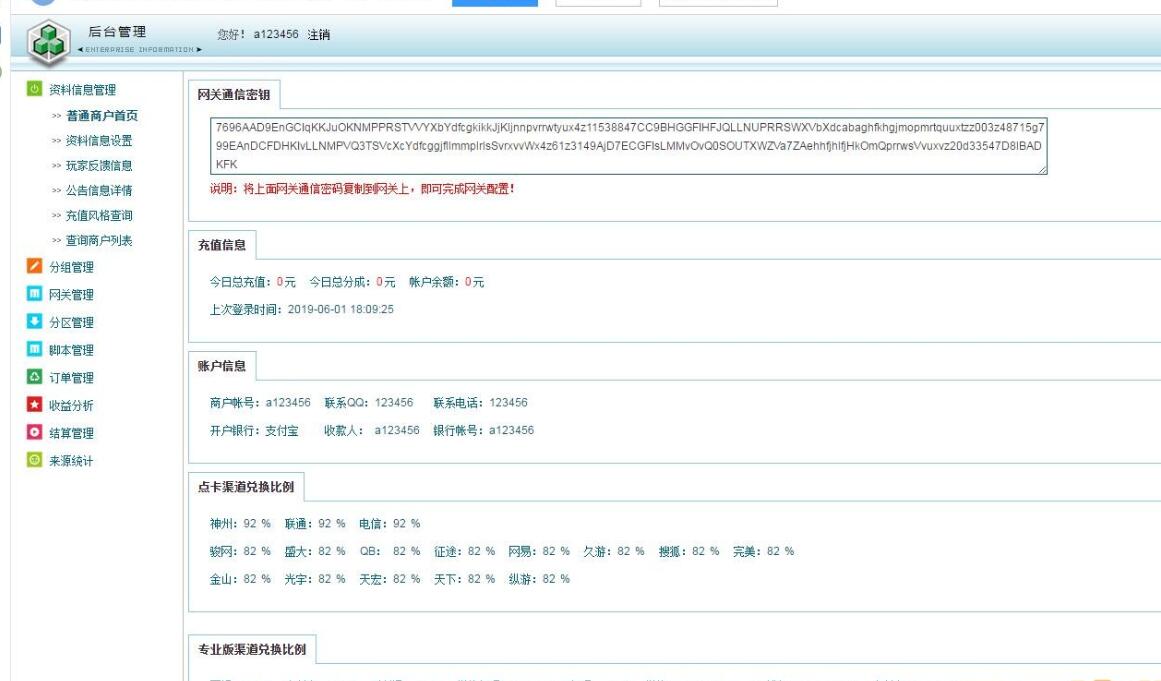Open 普通商户首页 in the sidebar

[x=101, y=115]
